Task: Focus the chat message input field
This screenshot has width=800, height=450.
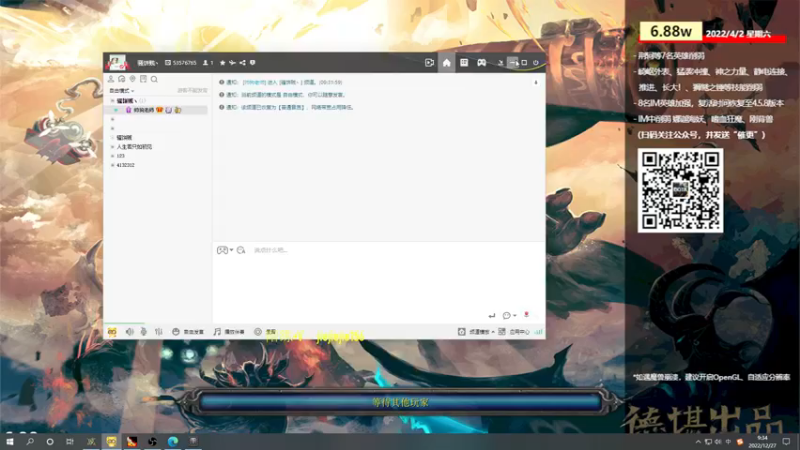Action: tap(379, 281)
